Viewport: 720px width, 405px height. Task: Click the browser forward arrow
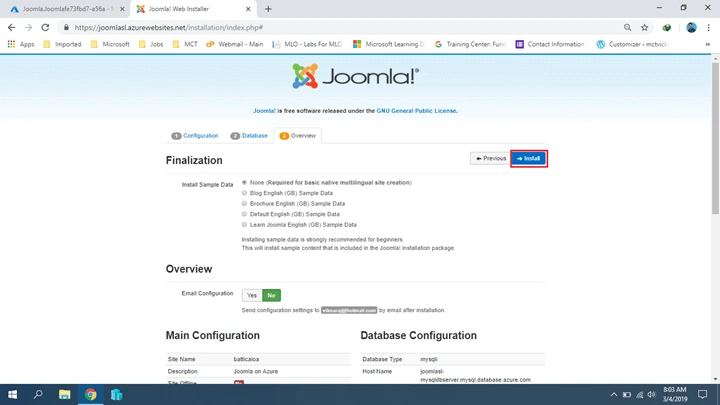(28, 28)
